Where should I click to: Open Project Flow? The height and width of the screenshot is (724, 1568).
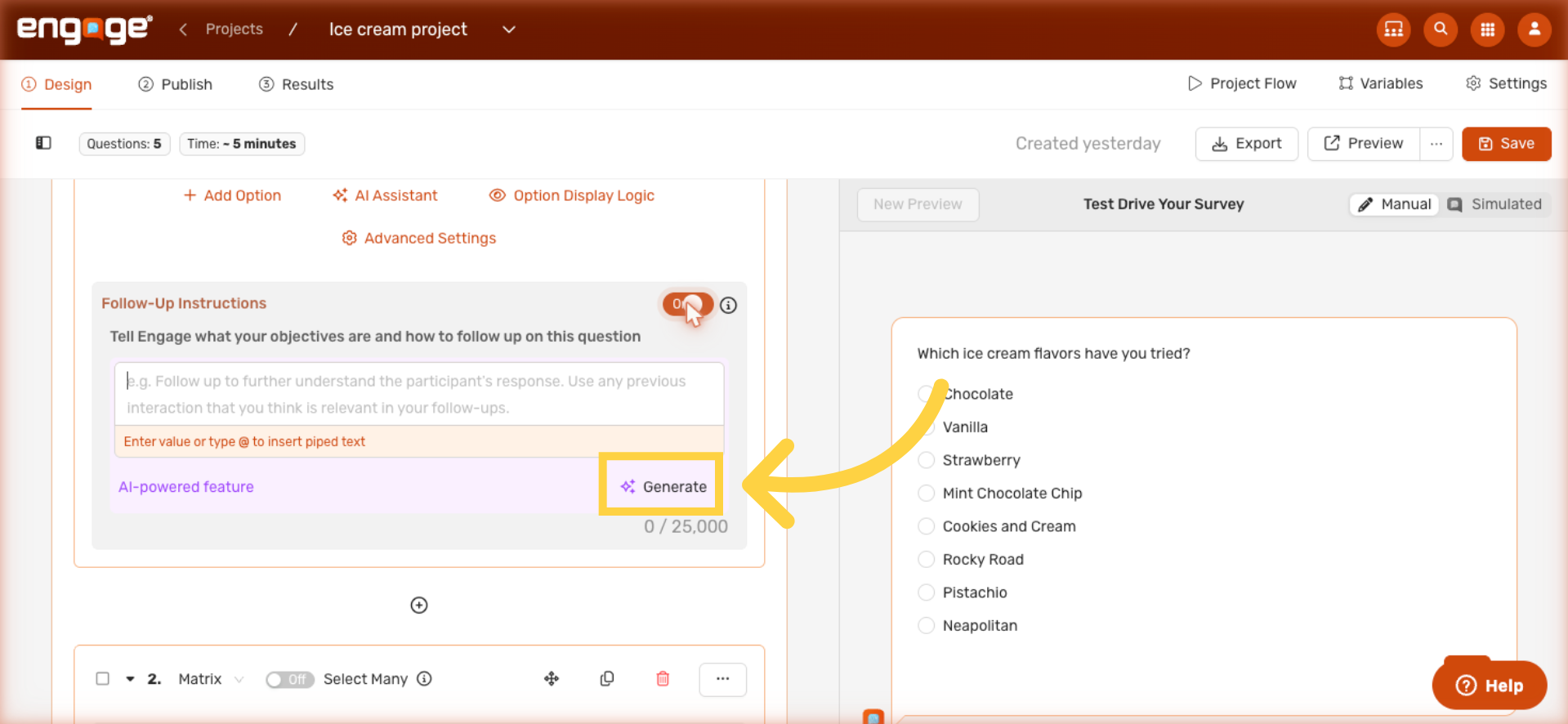coord(1242,83)
